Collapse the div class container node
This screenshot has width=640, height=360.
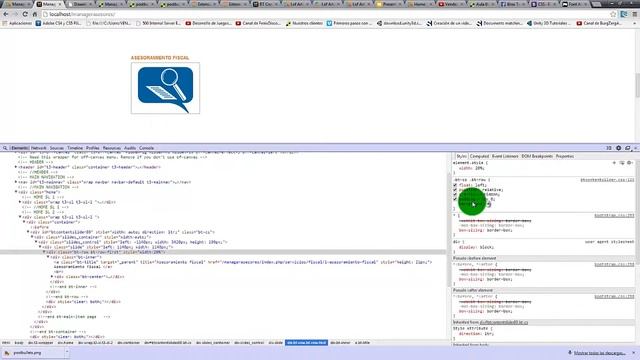coord(24,222)
